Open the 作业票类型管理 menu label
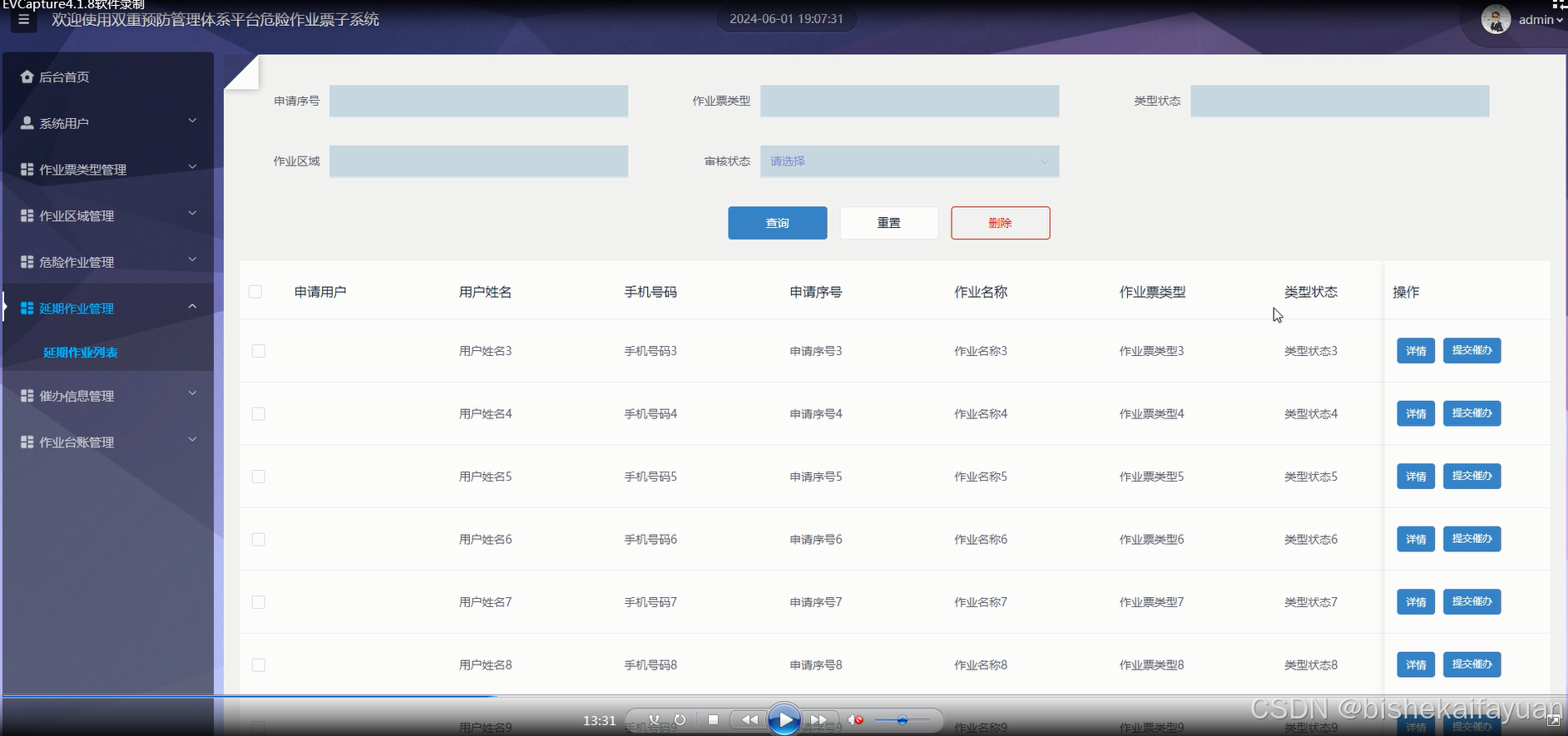This screenshot has height=736, width=1568. 83,170
